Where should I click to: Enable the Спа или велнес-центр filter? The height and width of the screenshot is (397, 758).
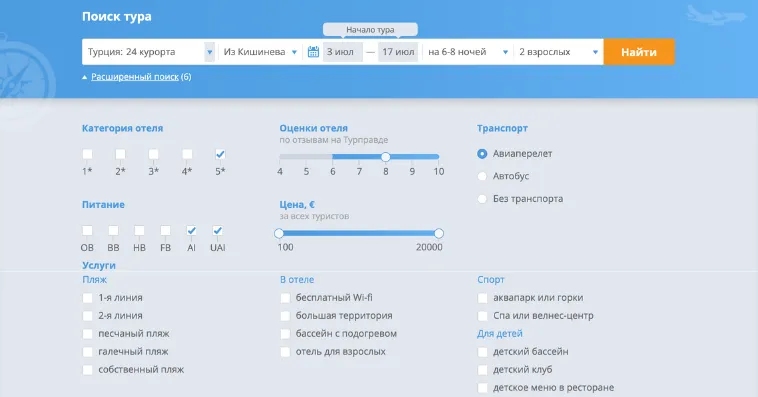[x=482, y=316]
